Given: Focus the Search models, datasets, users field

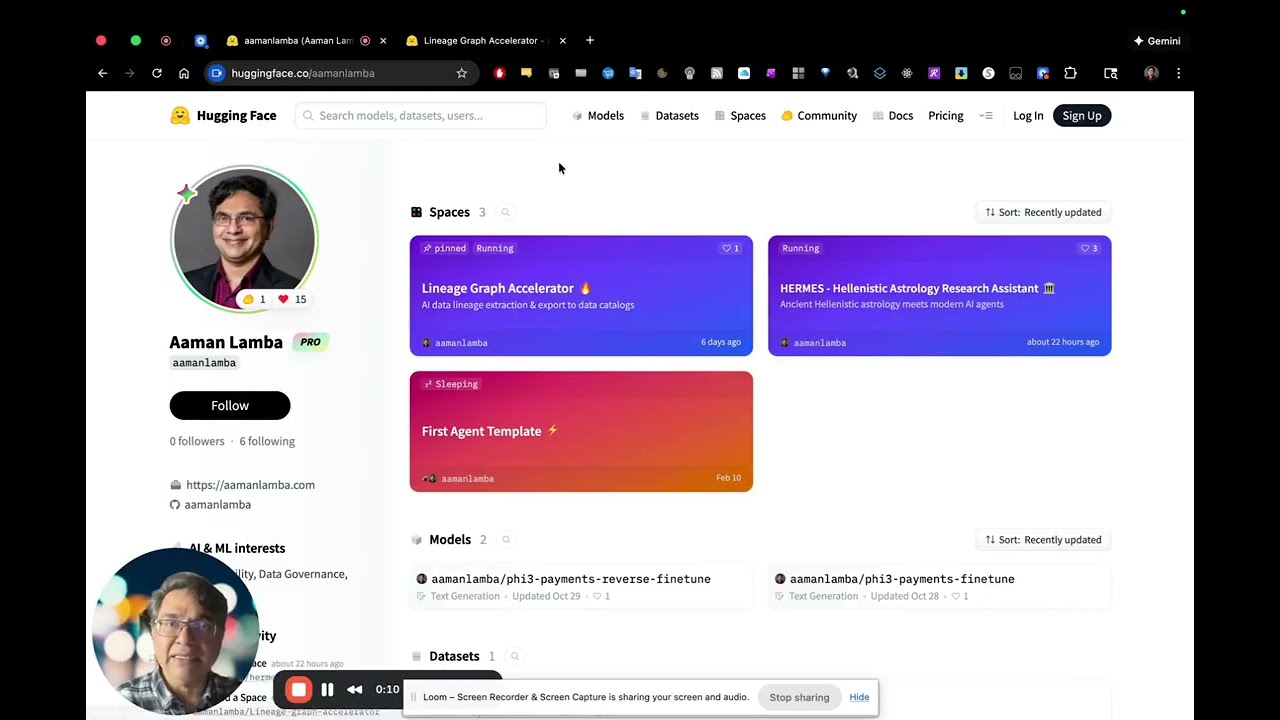Looking at the screenshot, I should 421,115.
